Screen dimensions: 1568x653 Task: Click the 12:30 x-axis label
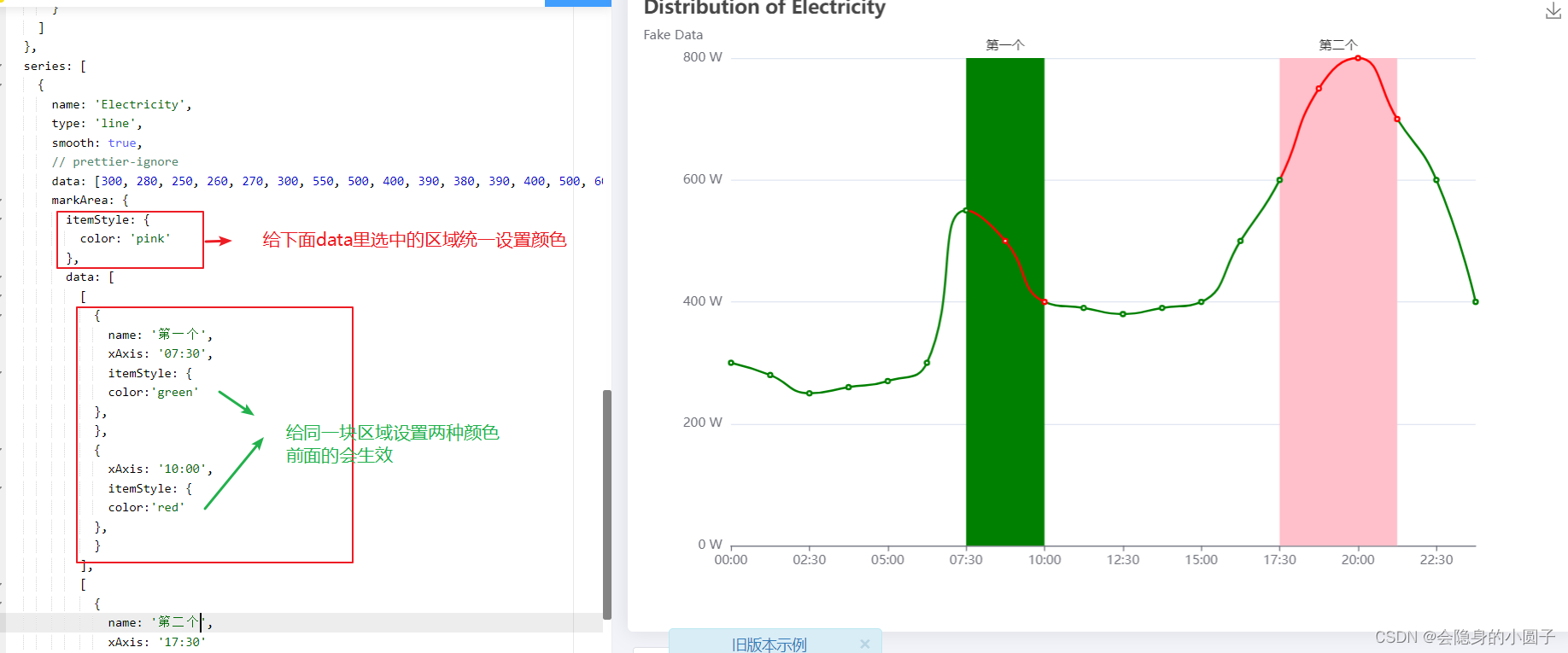(1123, 560)
